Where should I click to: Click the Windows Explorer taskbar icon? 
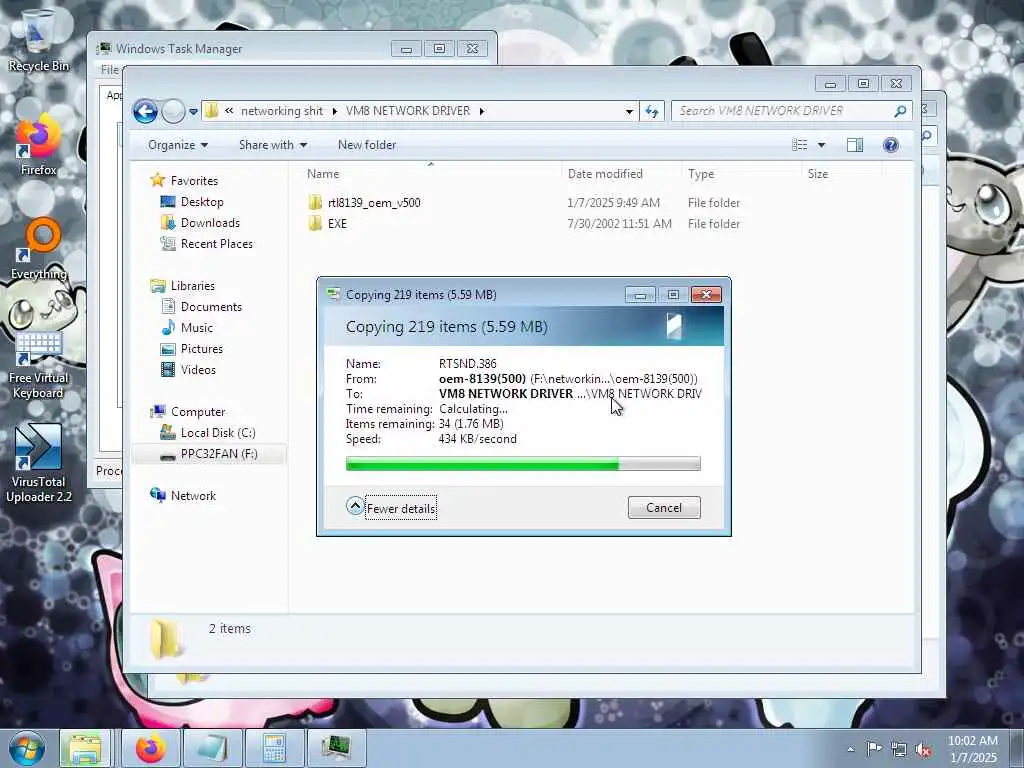[86, 748]
